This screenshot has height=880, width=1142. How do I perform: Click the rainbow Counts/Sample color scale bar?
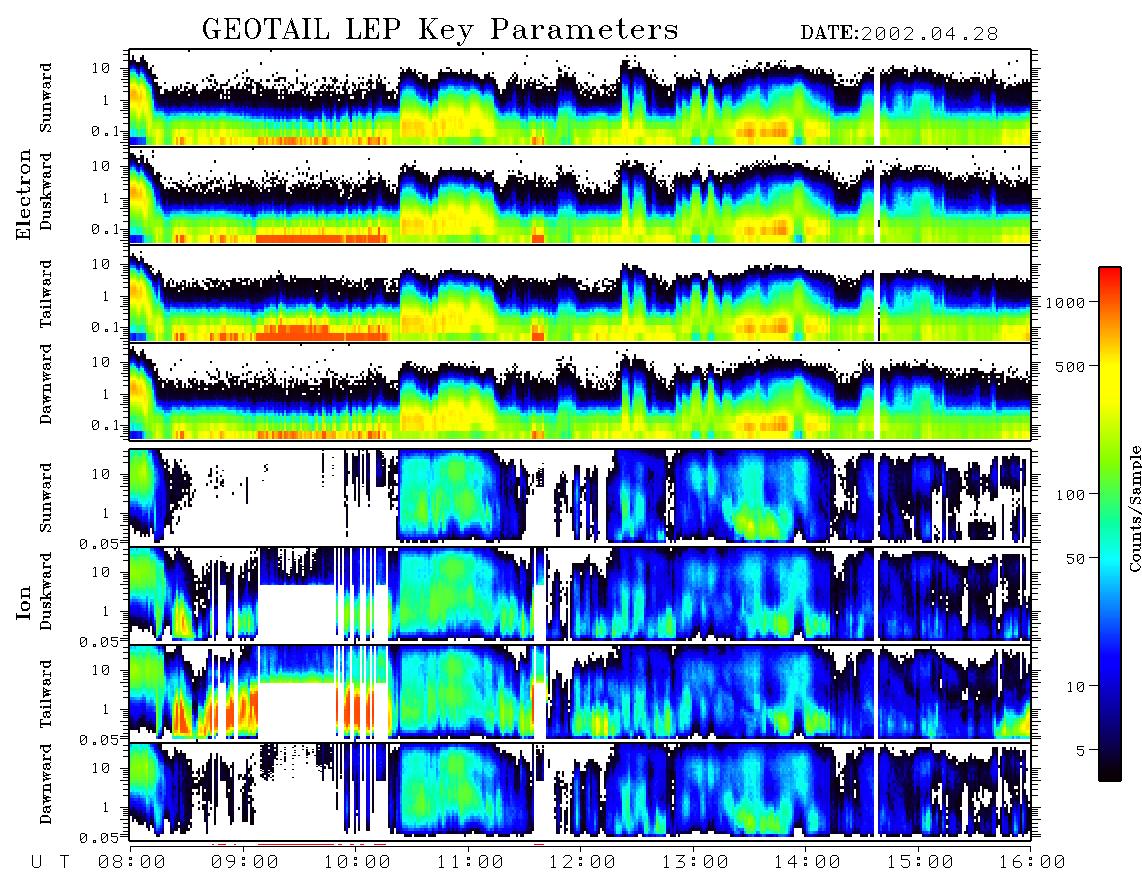click(x=1110, y=524)
